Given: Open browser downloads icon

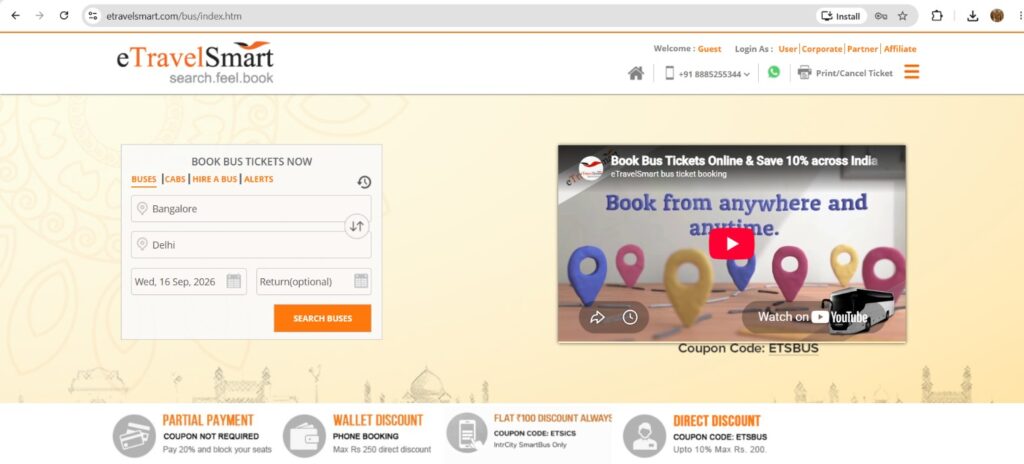Looking at the screenshot, I should click(x=972, y=16).
